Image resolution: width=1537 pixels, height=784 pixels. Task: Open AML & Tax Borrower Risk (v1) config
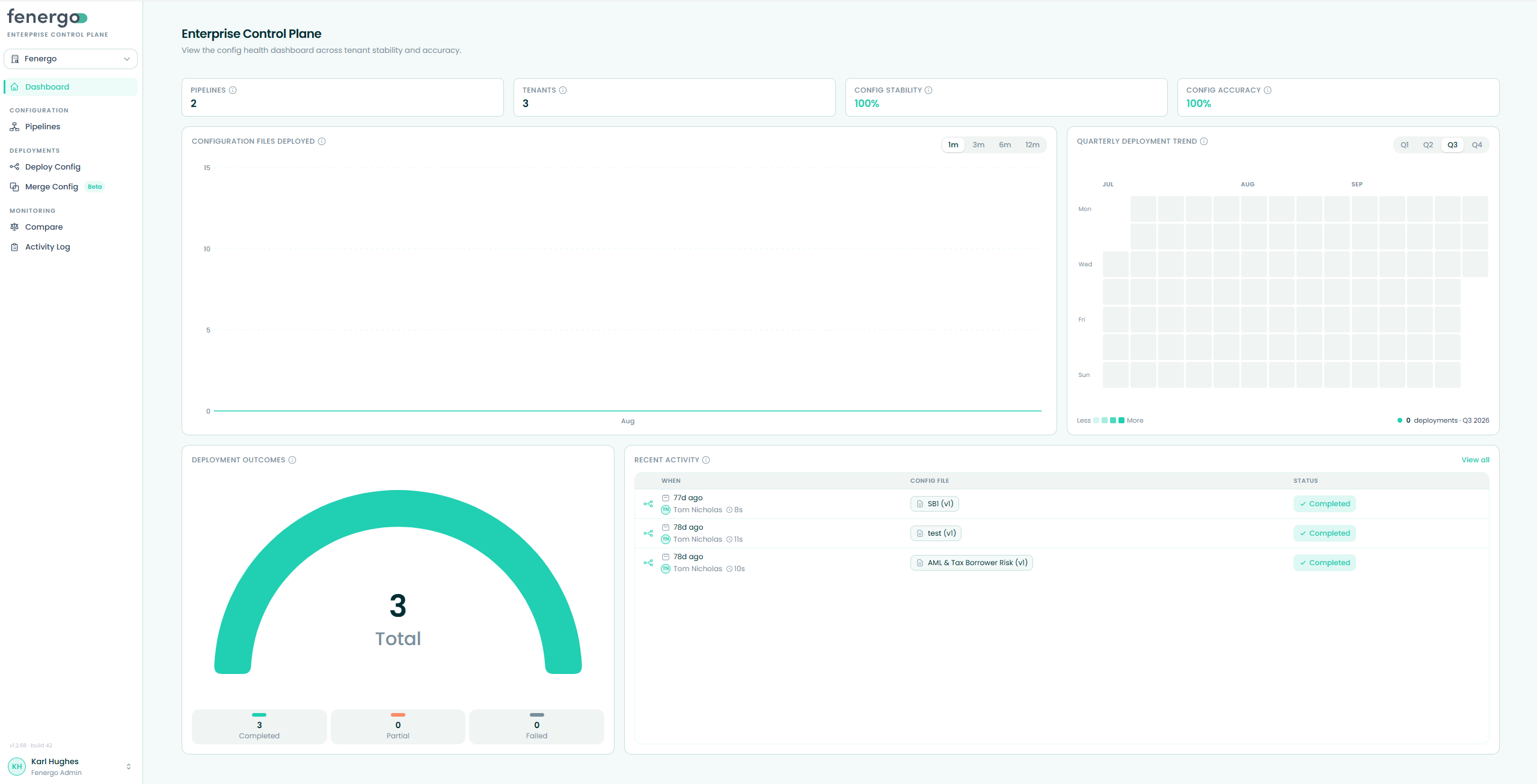coord(971,563)
